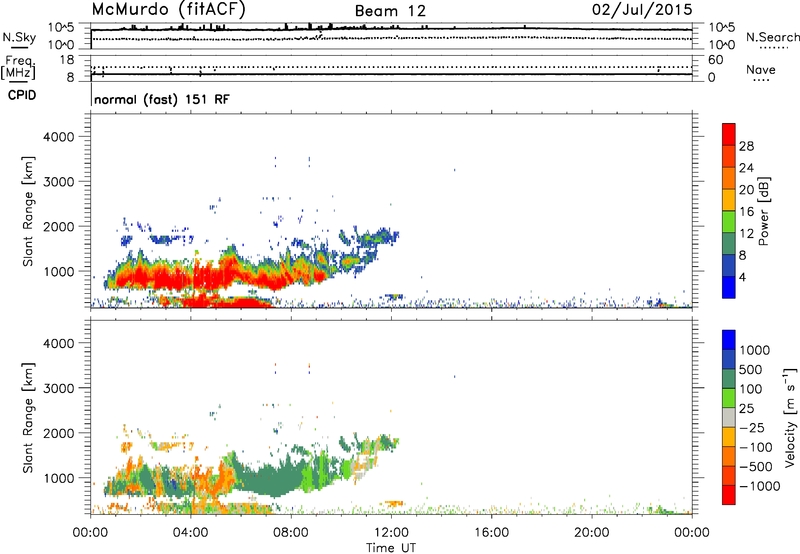The image size is (800, 554).
Task: Click the 'Nave' legend label
Action: coord(760,70)
